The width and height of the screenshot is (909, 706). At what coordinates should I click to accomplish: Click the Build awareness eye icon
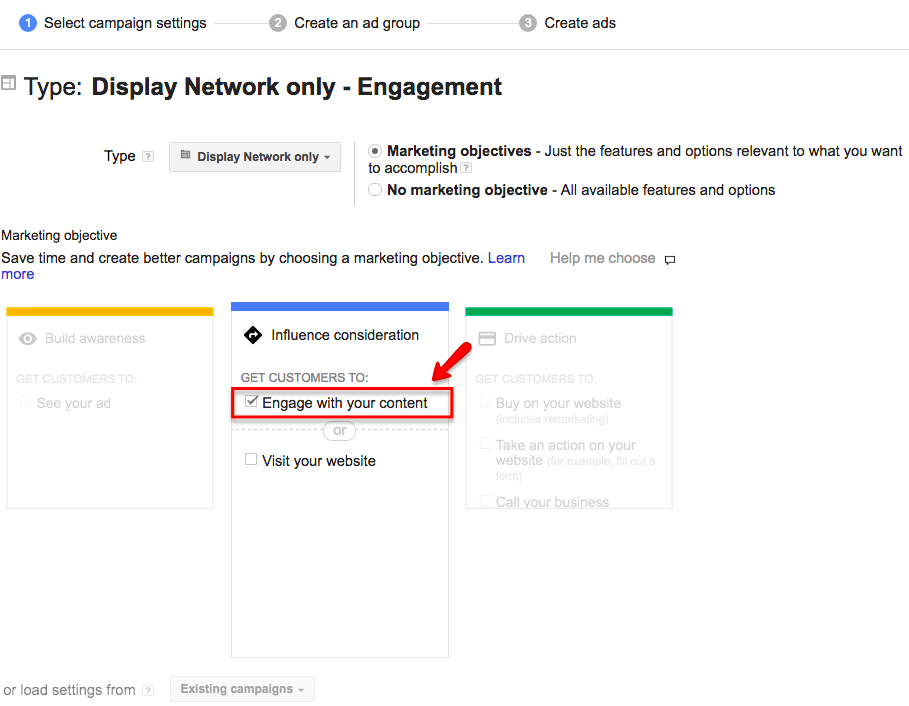[x=27, y=339]
